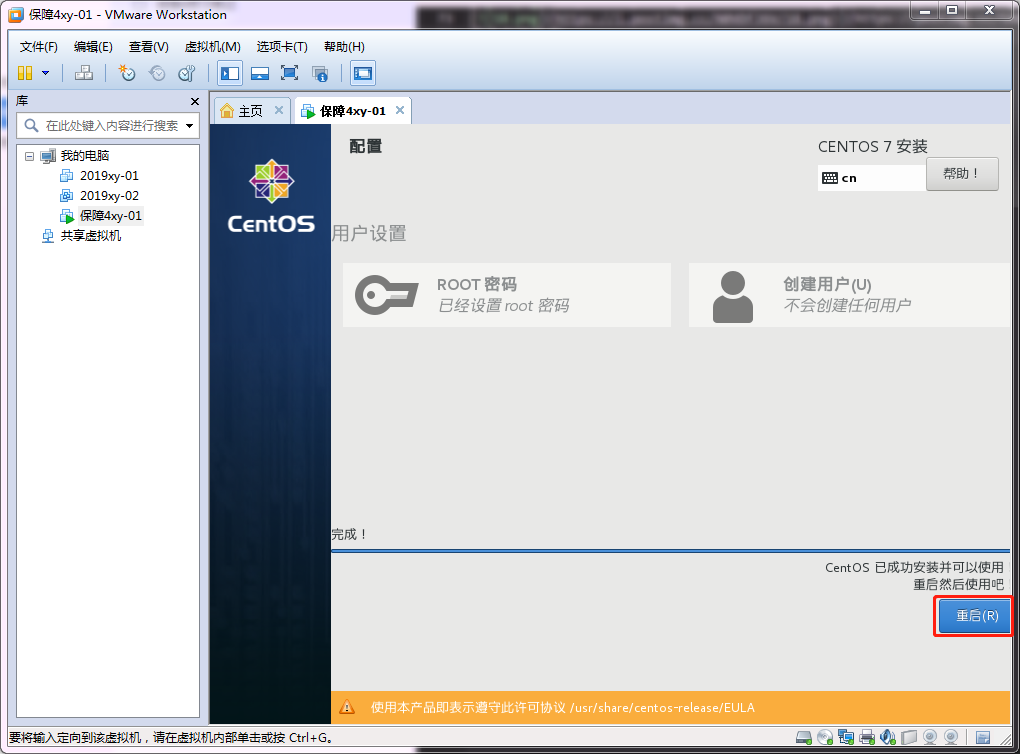The image size is (1020, 754).
Task: Open the power options dropdown arrow beside pause
Action: pos(46,73)
